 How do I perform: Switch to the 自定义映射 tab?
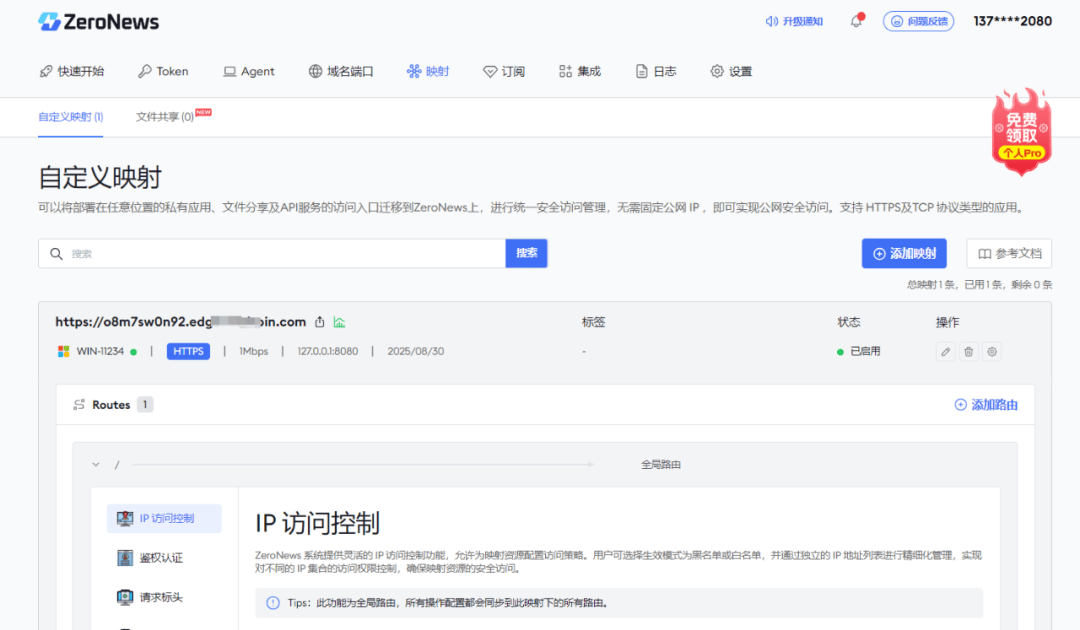pos(70,117)
